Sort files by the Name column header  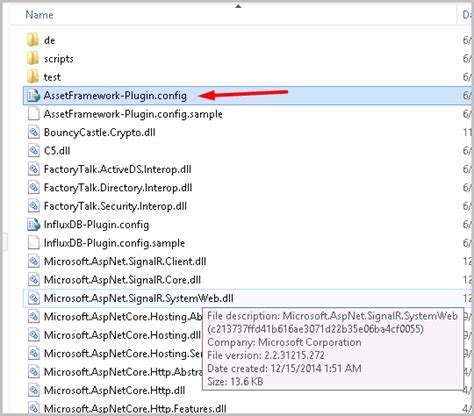pos(39,15)
